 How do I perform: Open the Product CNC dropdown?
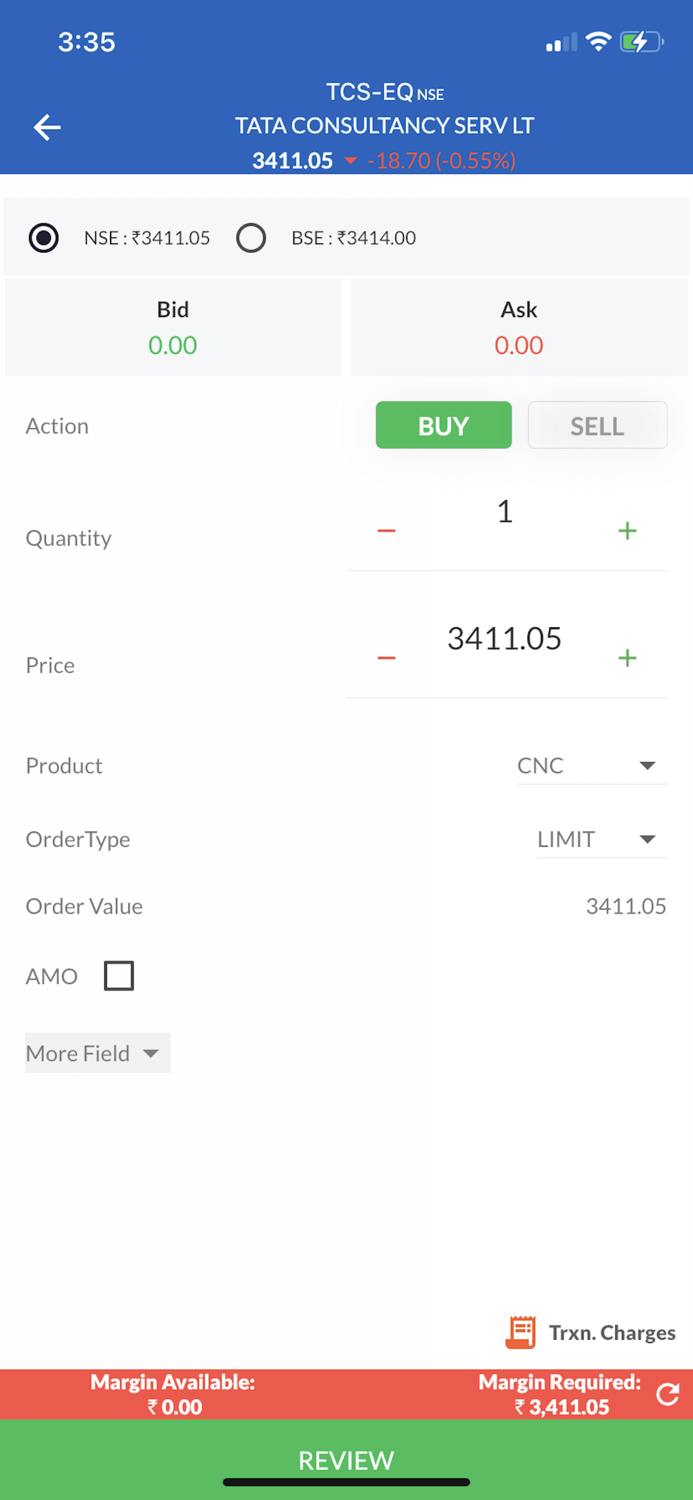(x=591, y=765)
